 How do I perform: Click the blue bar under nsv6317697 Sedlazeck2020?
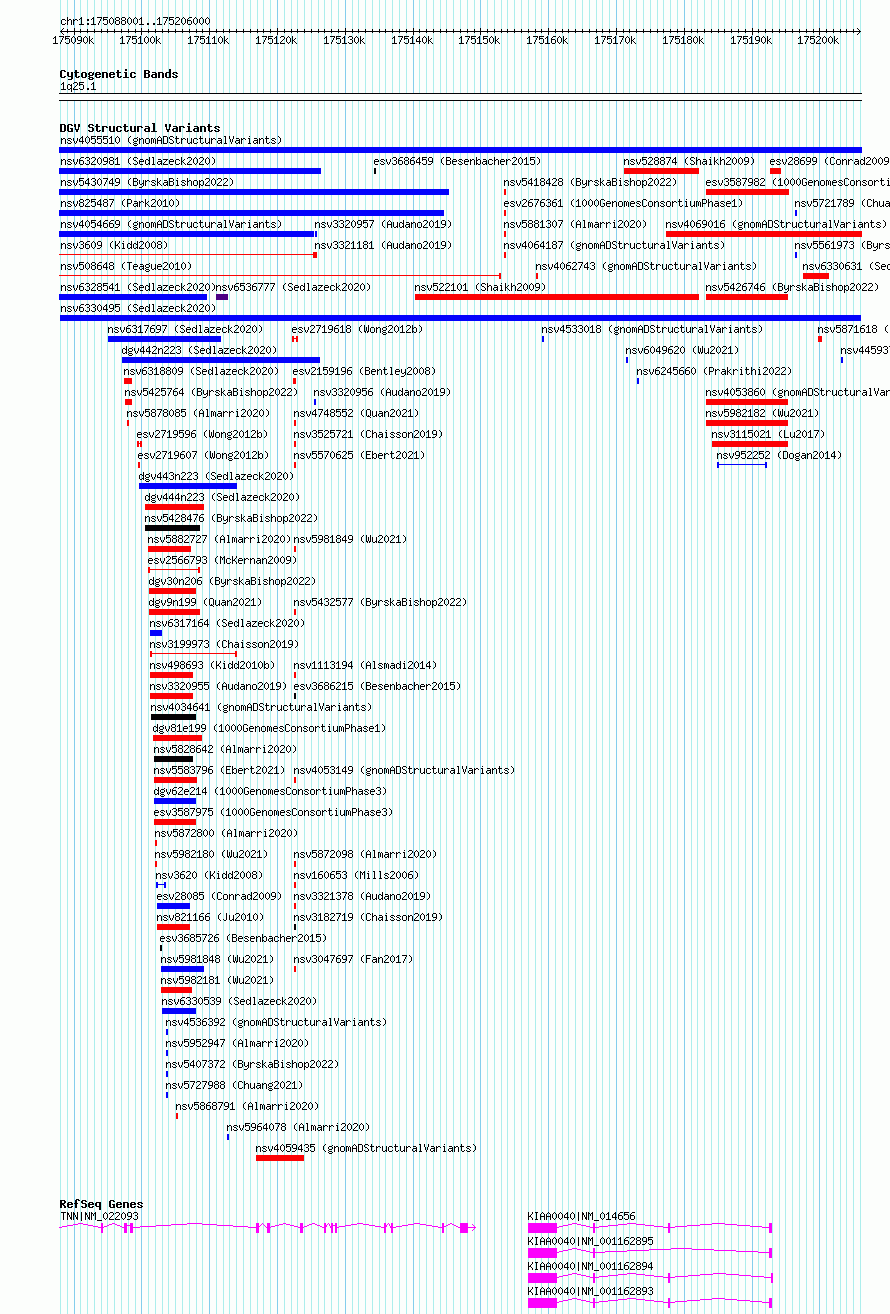point(164,339)
